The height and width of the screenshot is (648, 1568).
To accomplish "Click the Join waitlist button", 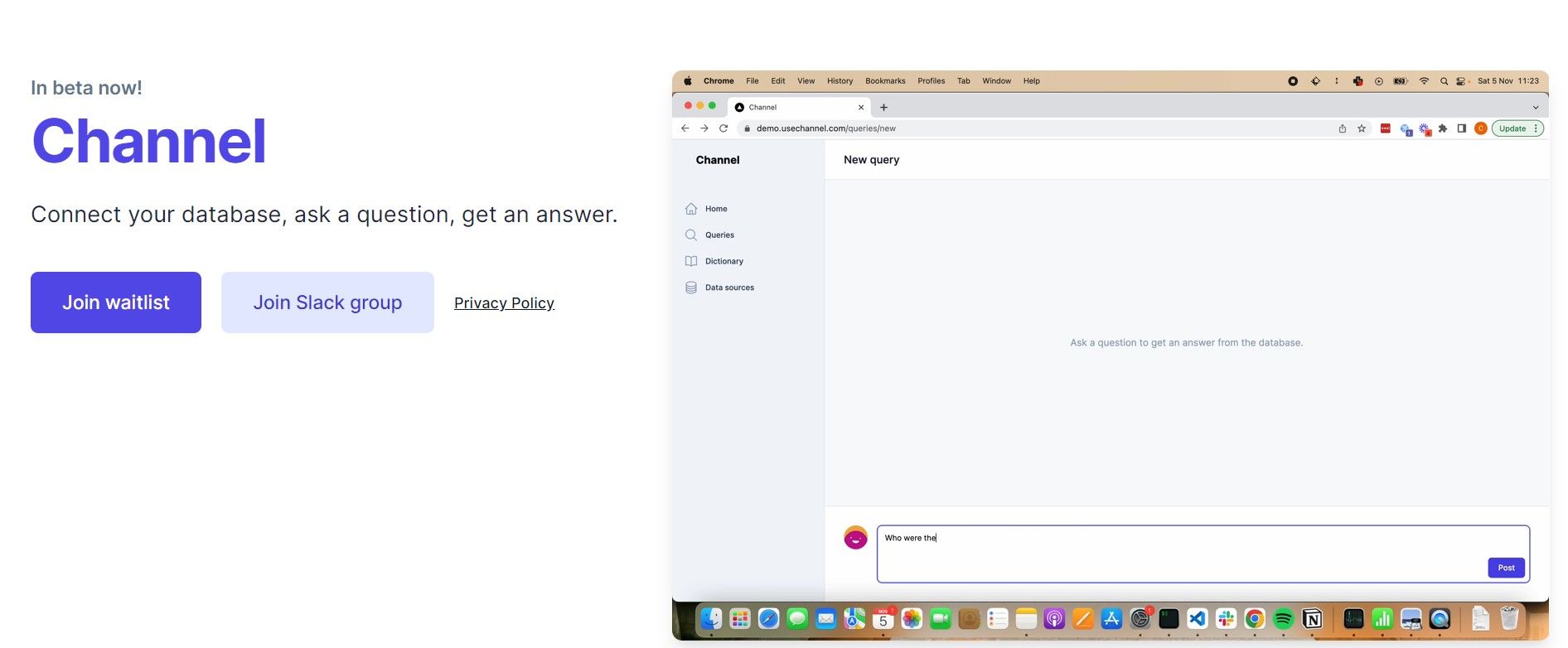I will (116, 302).
